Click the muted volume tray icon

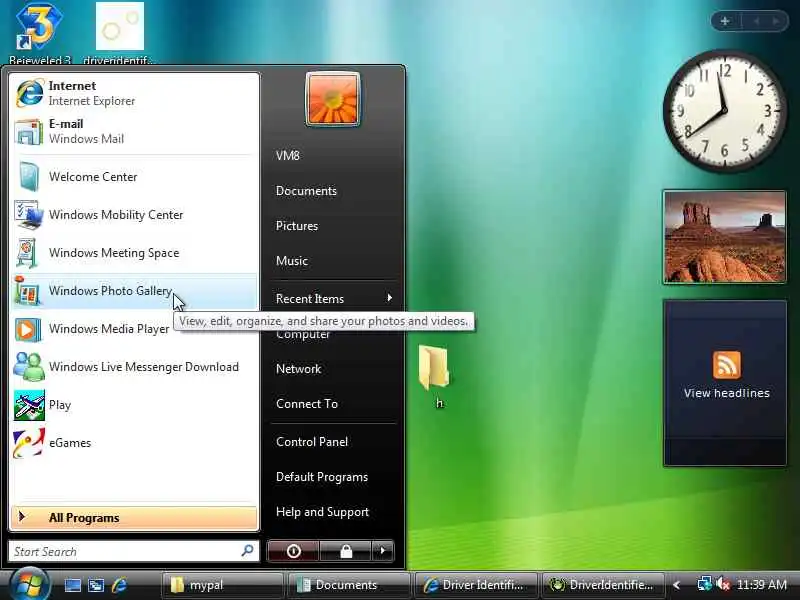722,585
